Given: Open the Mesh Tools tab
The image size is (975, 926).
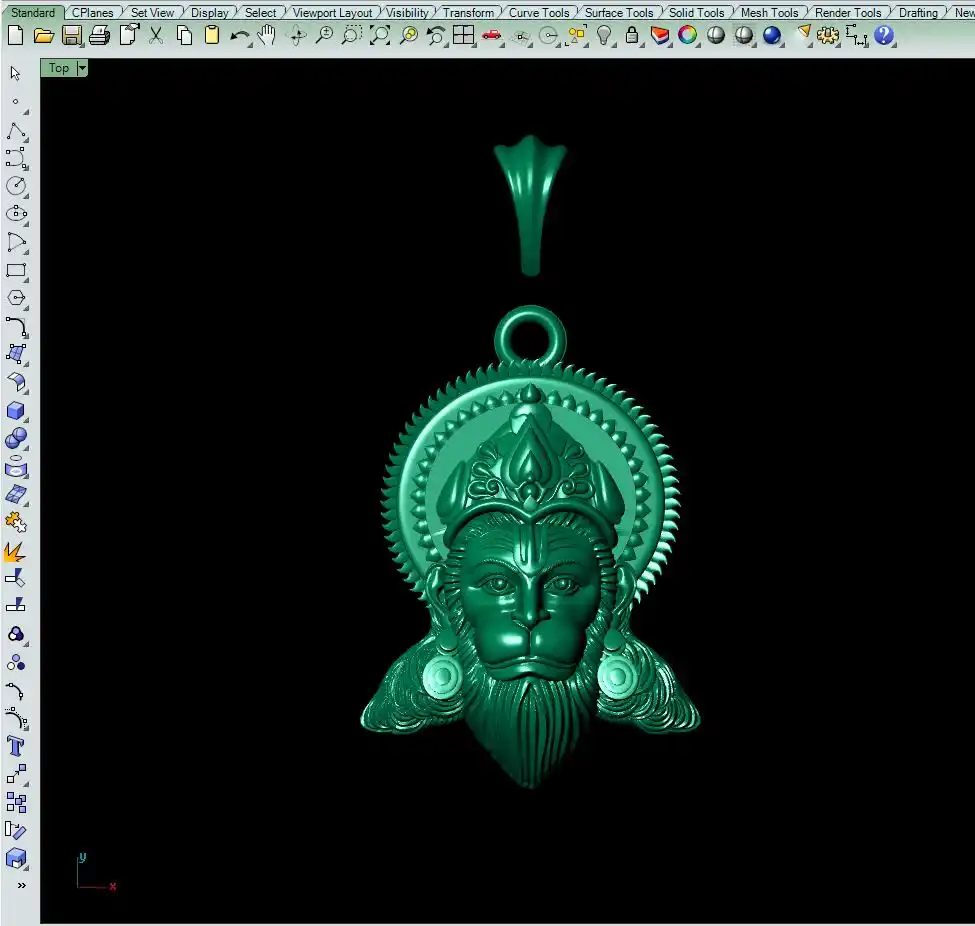Looking at the screenshot, I should click(769, 13).
